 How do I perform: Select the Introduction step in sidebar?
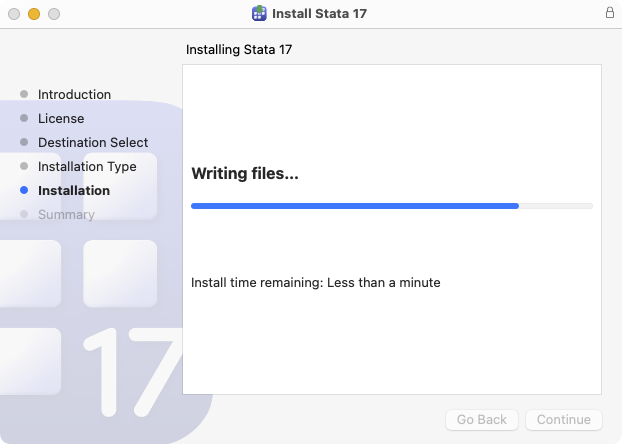74,94
